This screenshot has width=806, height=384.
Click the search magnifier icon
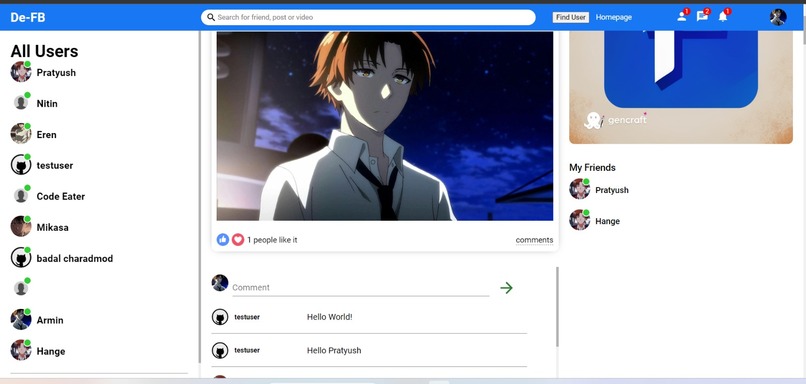[211, 17]
